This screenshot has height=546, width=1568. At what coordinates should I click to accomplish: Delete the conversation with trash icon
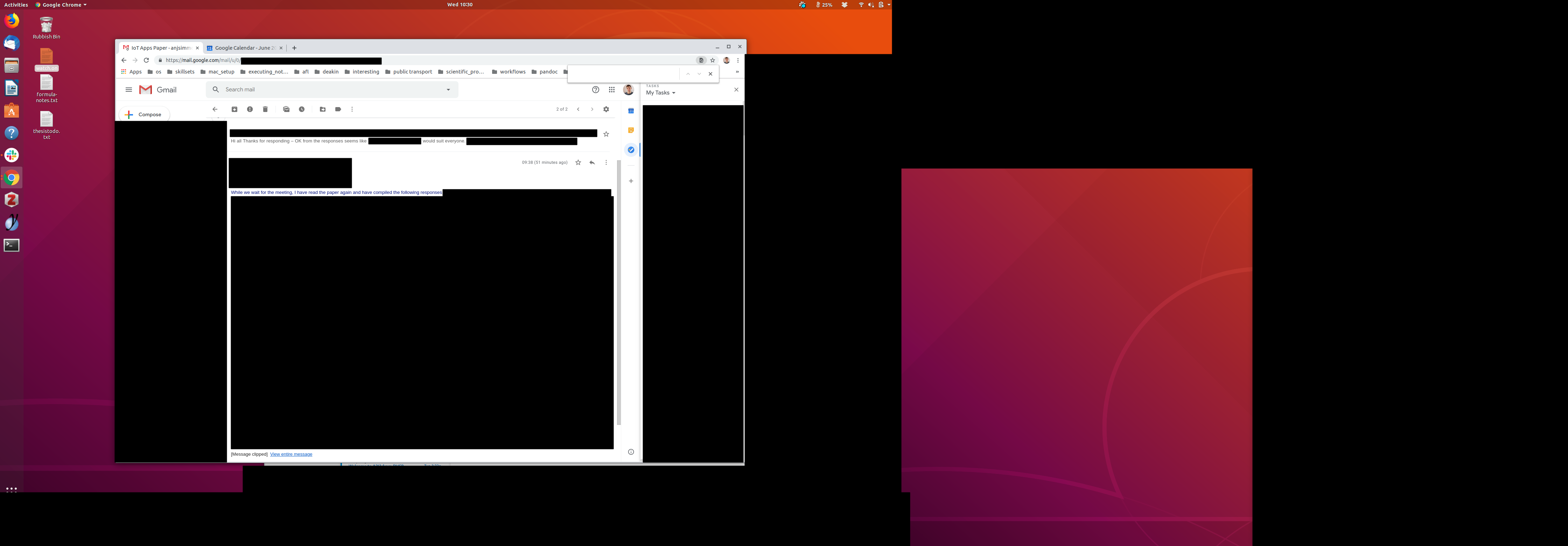(x=265, y=110)
